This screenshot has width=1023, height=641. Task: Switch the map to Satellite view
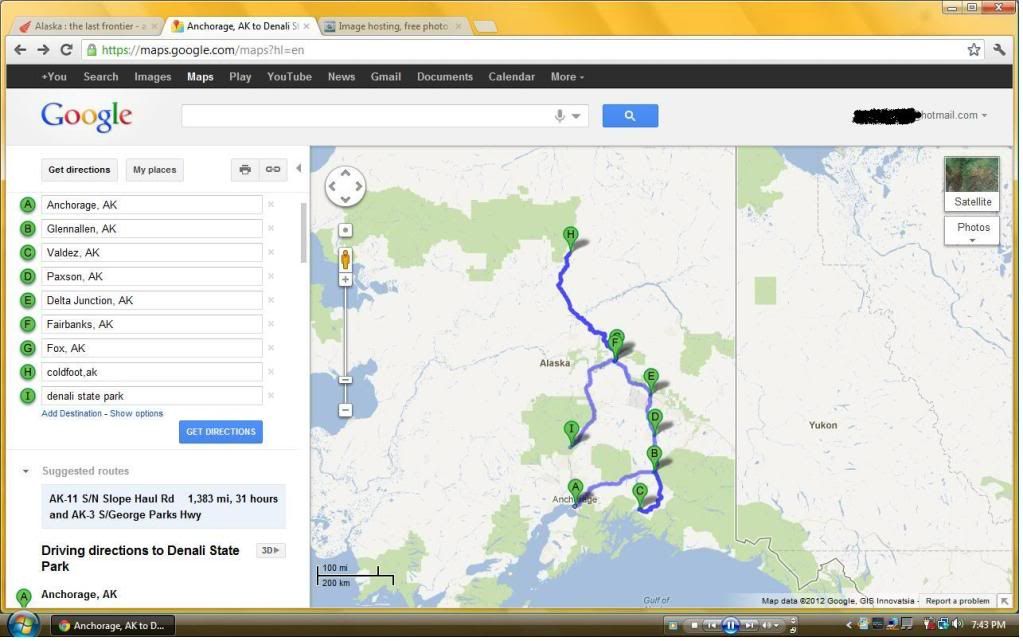coord(971,183)
